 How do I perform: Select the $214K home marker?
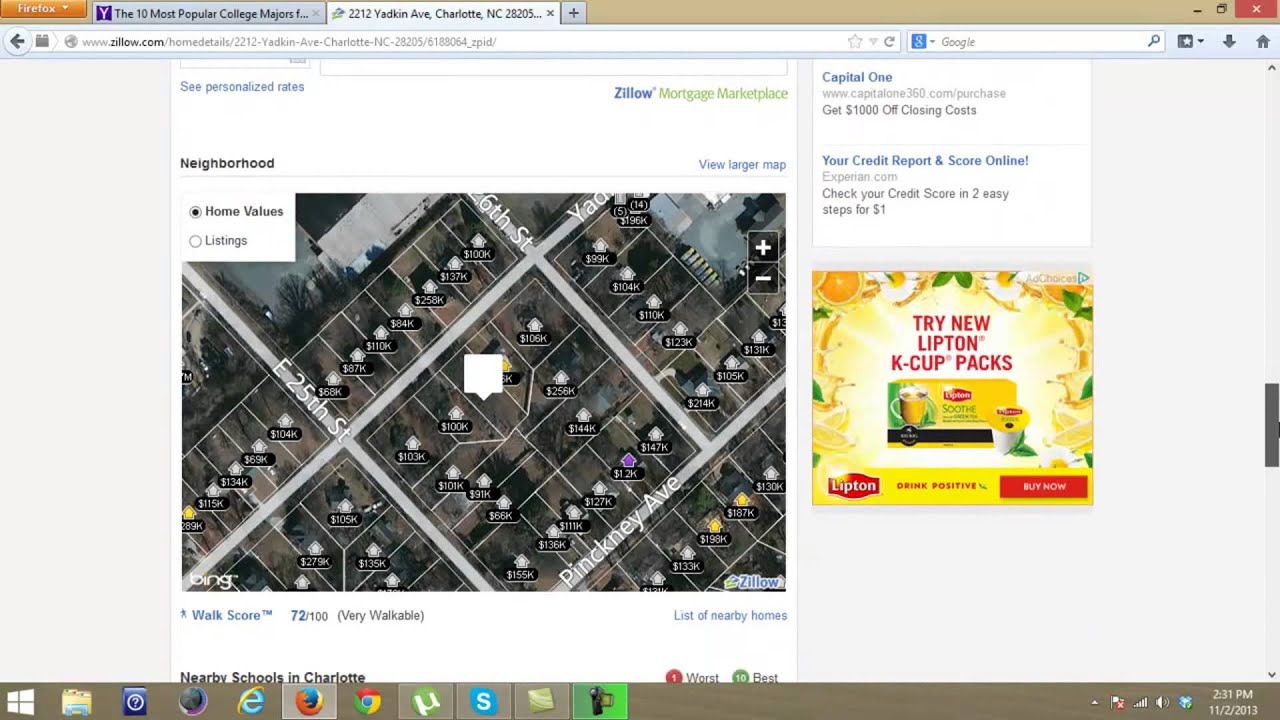coord(701,398)
